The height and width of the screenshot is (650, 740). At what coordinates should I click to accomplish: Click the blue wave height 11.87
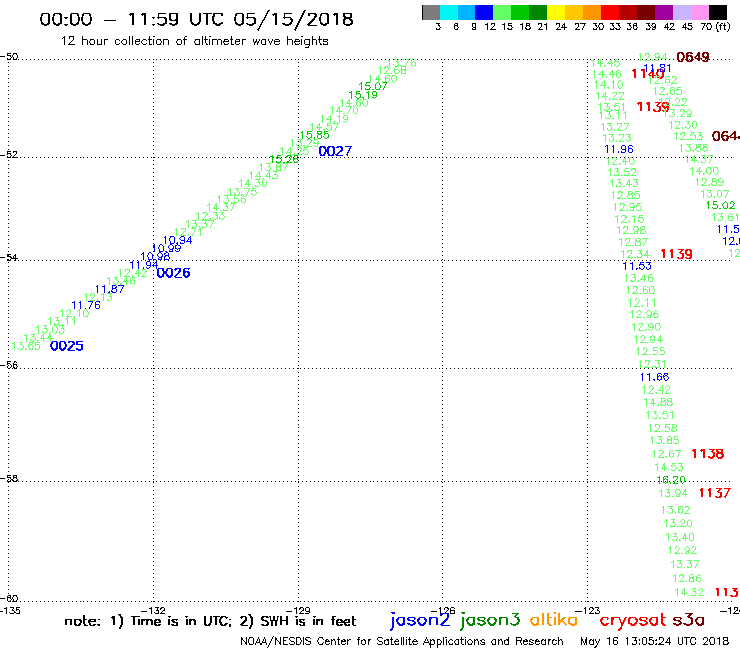109,289
